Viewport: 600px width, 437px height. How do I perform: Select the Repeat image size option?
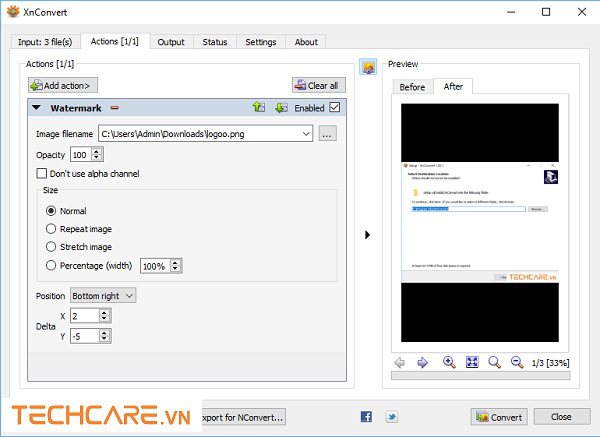coord(52,229)
